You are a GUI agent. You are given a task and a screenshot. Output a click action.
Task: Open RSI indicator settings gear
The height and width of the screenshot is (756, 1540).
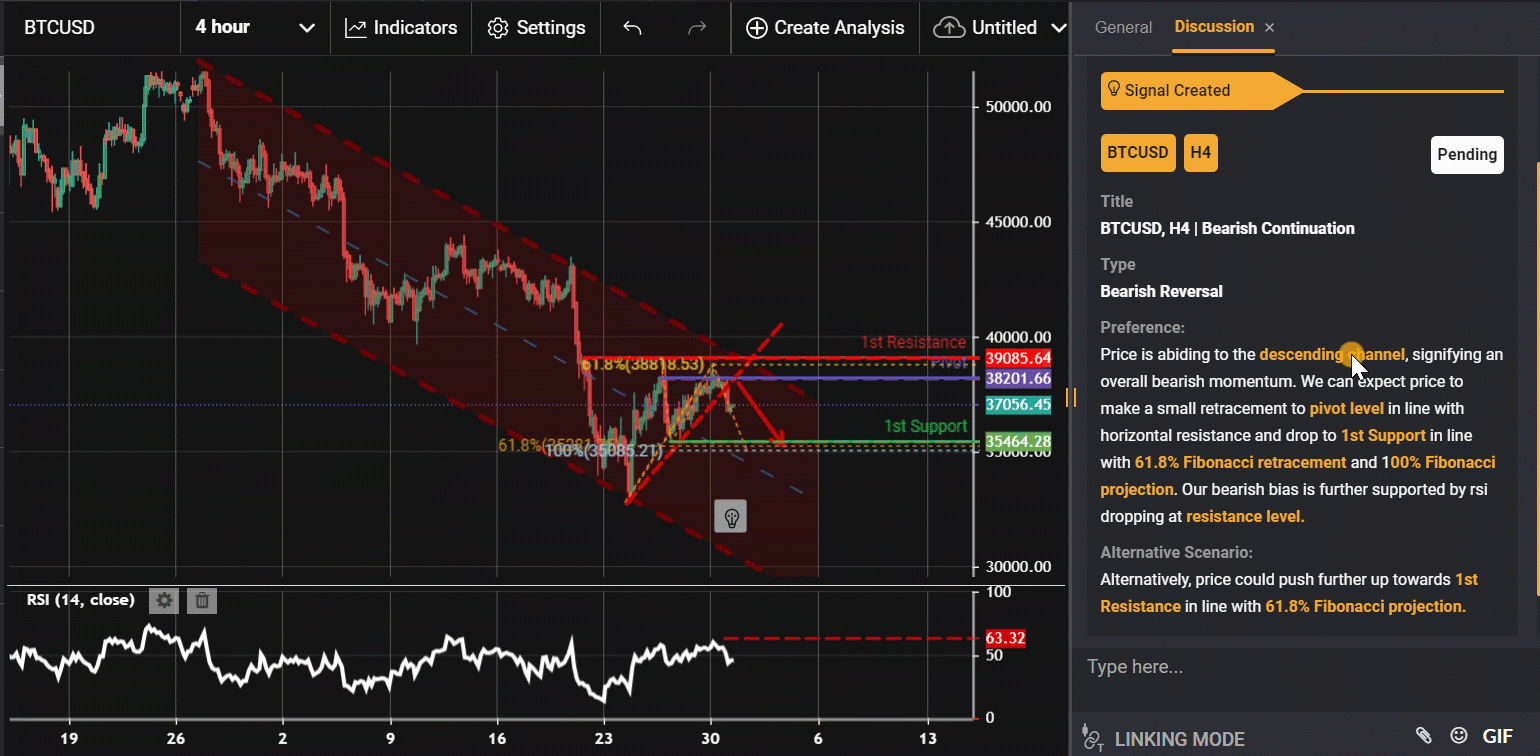[x=165, y=600]
